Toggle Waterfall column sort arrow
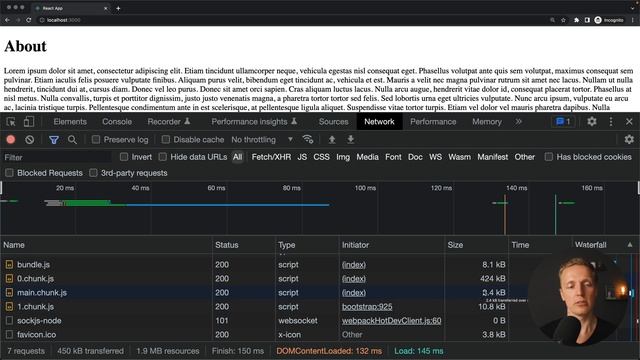This screenshot has width=640, height=360. pos(630,245)
